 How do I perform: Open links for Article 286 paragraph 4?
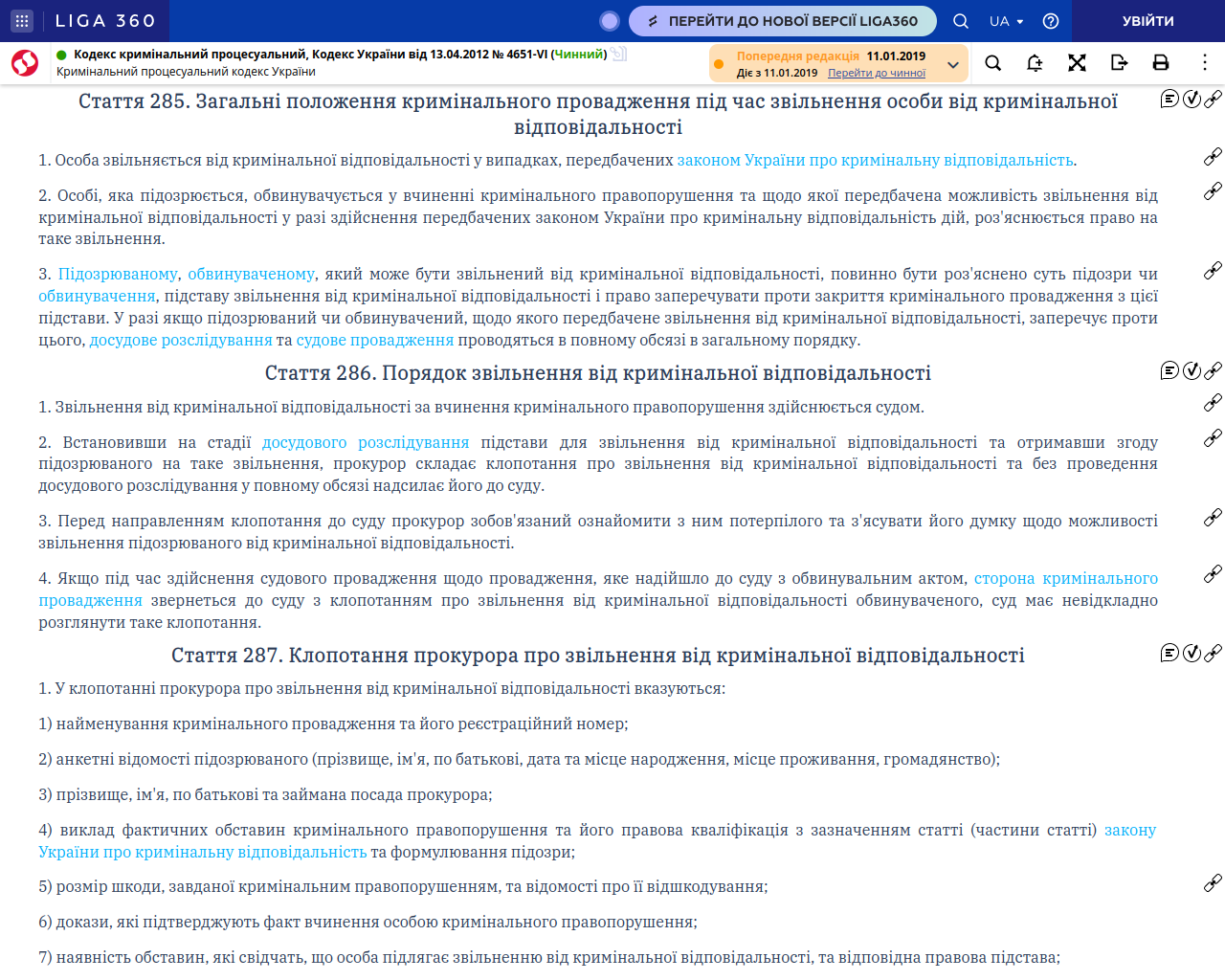(1213, 574)
